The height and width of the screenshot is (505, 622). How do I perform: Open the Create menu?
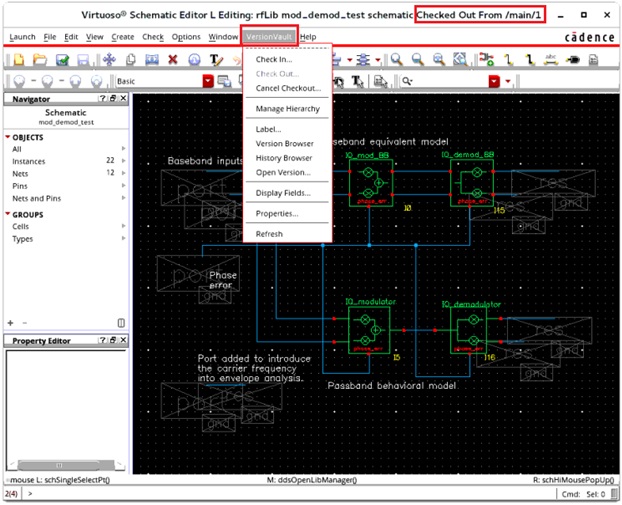click(x=123, y=37)
